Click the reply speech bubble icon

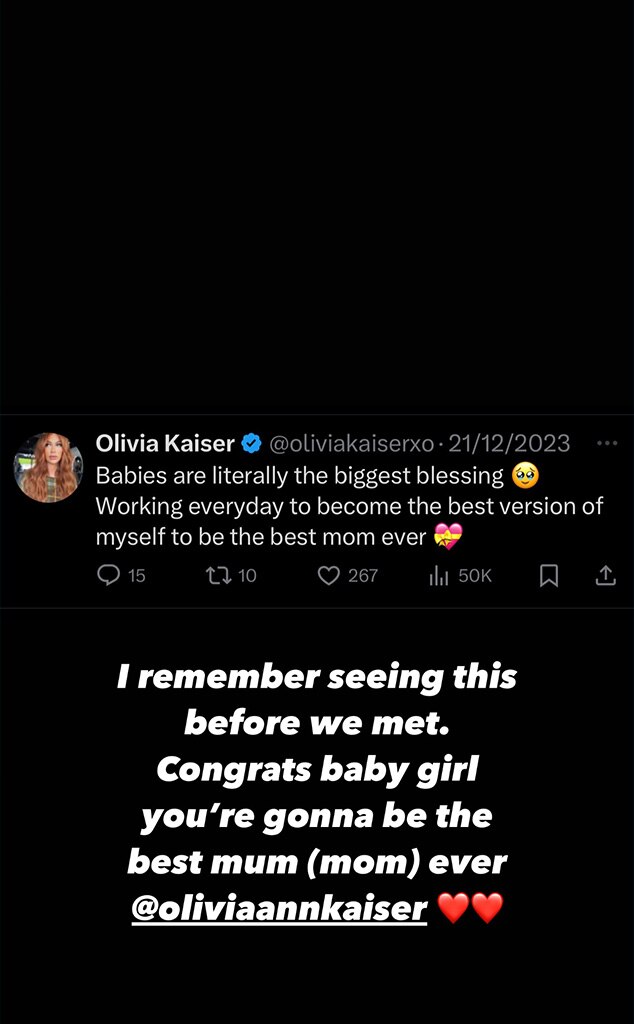coord(109,575)
